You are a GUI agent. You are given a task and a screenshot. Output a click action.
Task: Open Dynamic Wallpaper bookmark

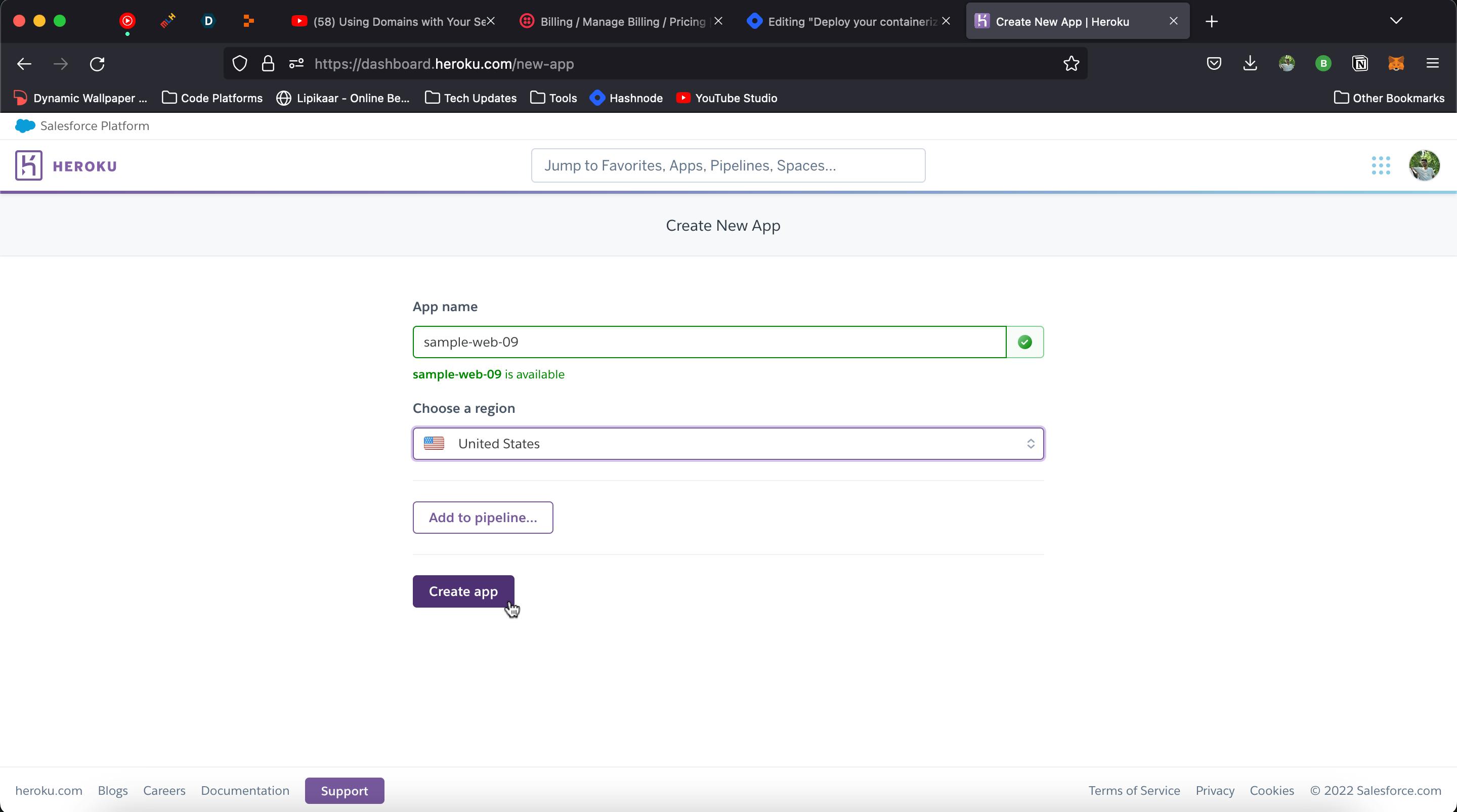[80, 98]
